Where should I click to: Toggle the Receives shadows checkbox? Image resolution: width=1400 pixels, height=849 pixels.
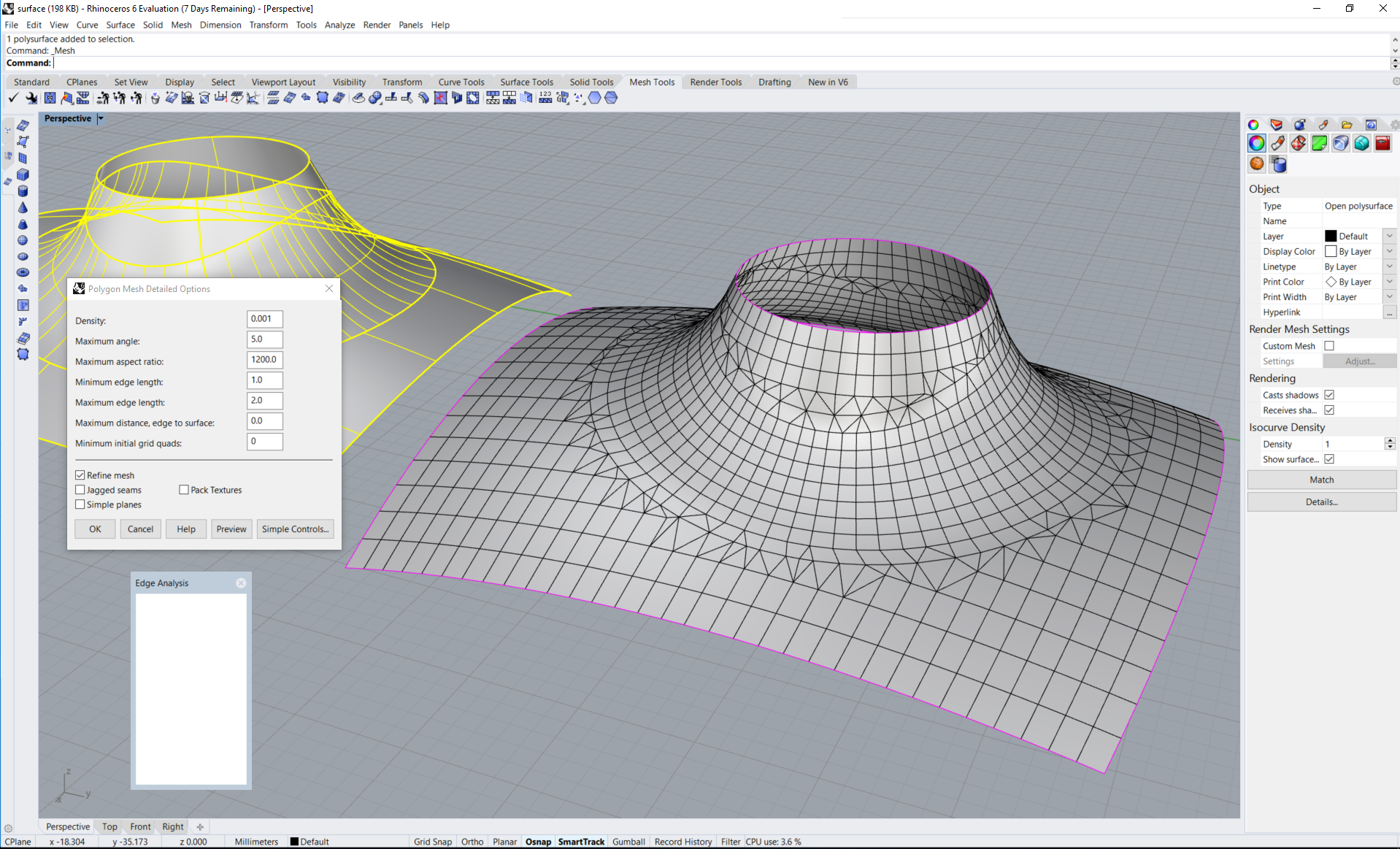coord(1329,410)
